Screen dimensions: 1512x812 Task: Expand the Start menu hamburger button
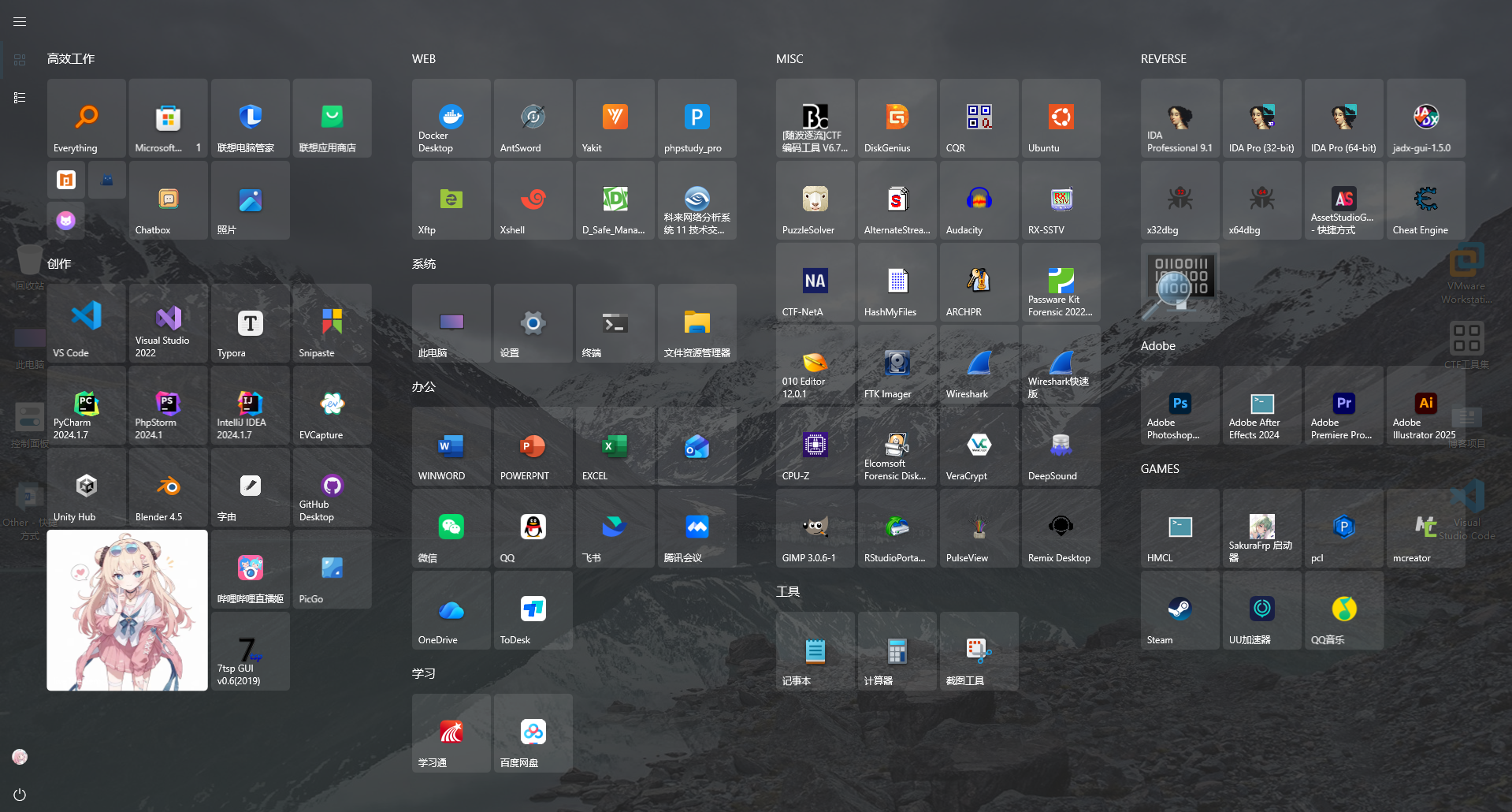[x=20, y=22]
